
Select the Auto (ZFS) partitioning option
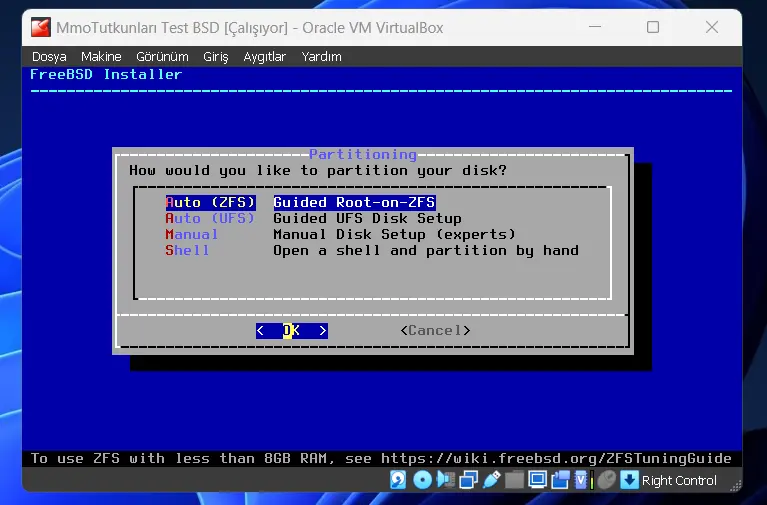[x=210, y=202]
